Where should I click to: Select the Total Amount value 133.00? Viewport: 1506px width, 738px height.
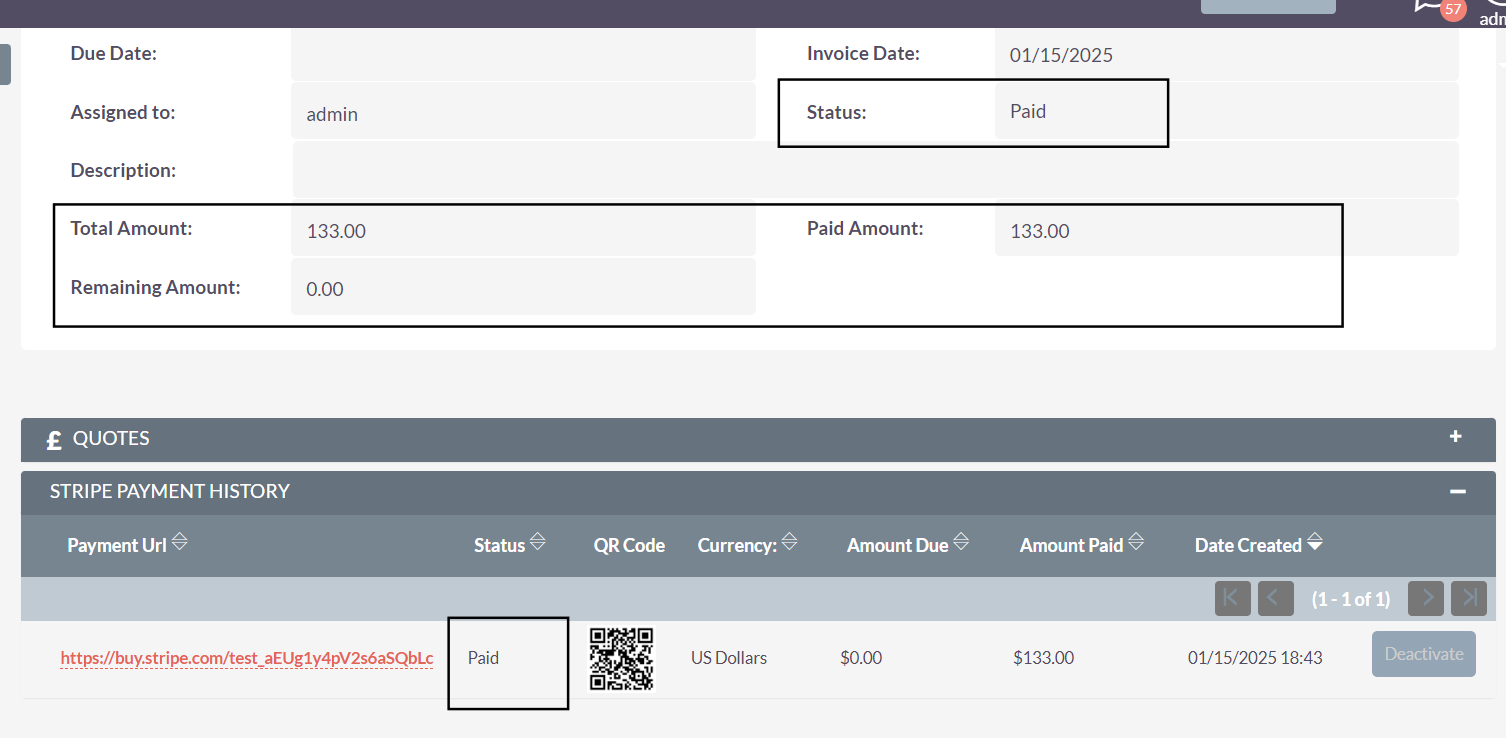tap(336, 231)
